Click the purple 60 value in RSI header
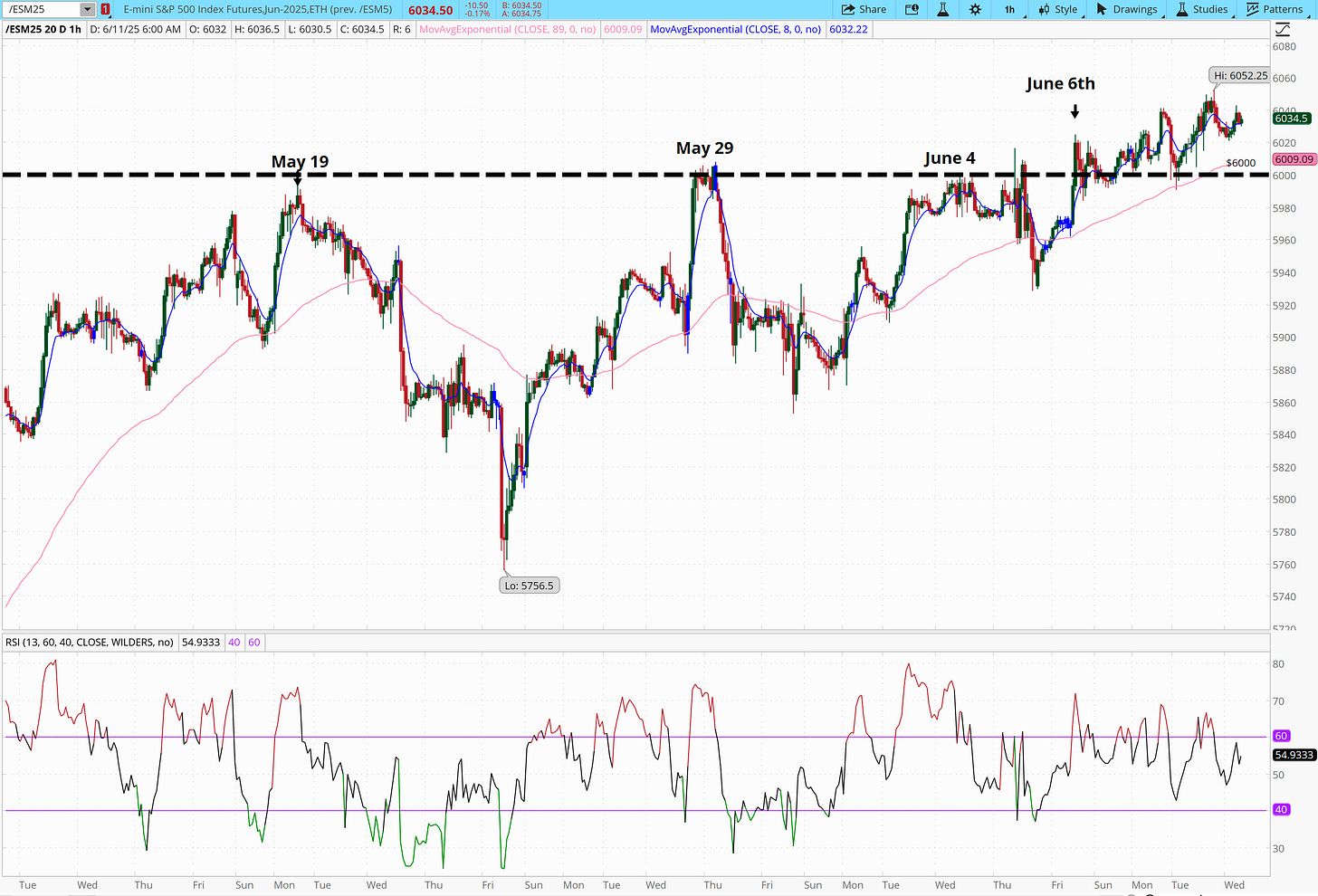1318x896 pixels. click(254, 642)
